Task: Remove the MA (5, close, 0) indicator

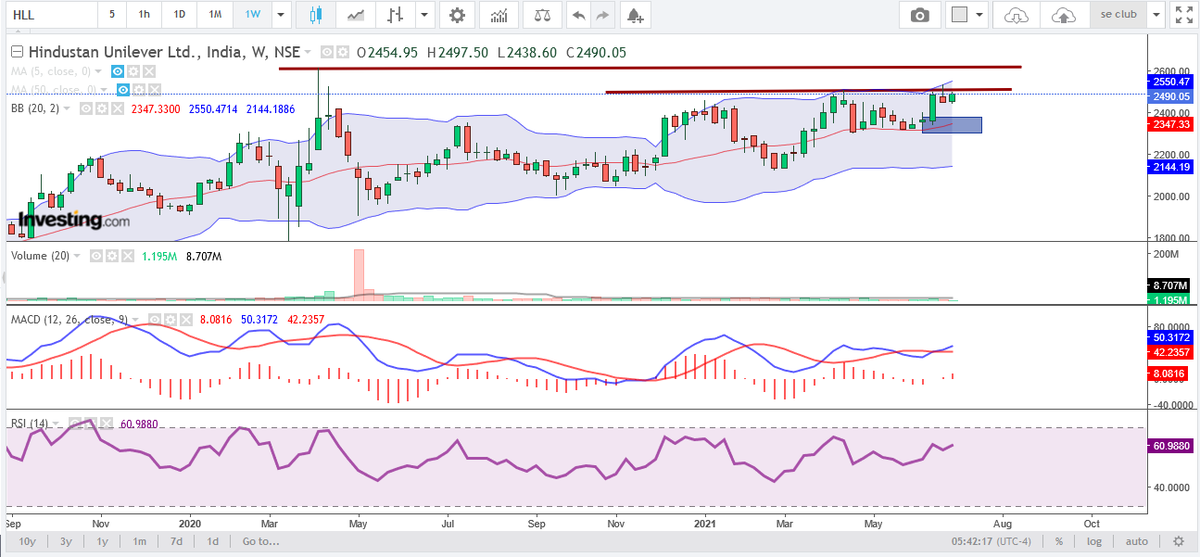Action: pos(148,72)
